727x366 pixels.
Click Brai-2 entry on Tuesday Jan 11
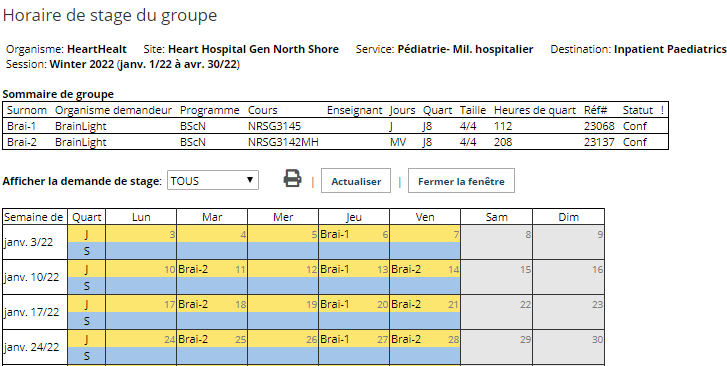(193, 269)
